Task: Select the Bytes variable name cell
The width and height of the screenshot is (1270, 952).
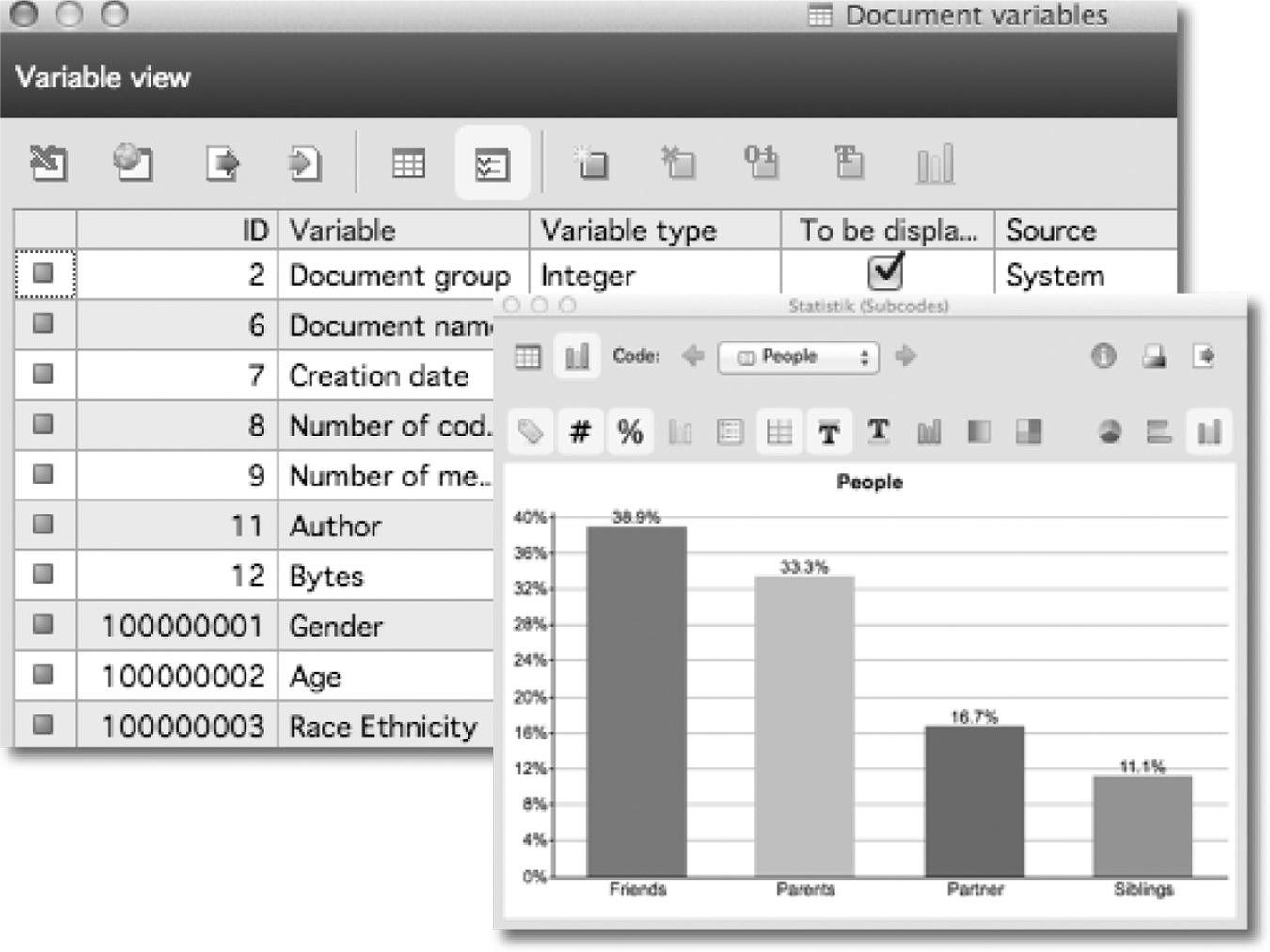Action: tap(387, 576)
